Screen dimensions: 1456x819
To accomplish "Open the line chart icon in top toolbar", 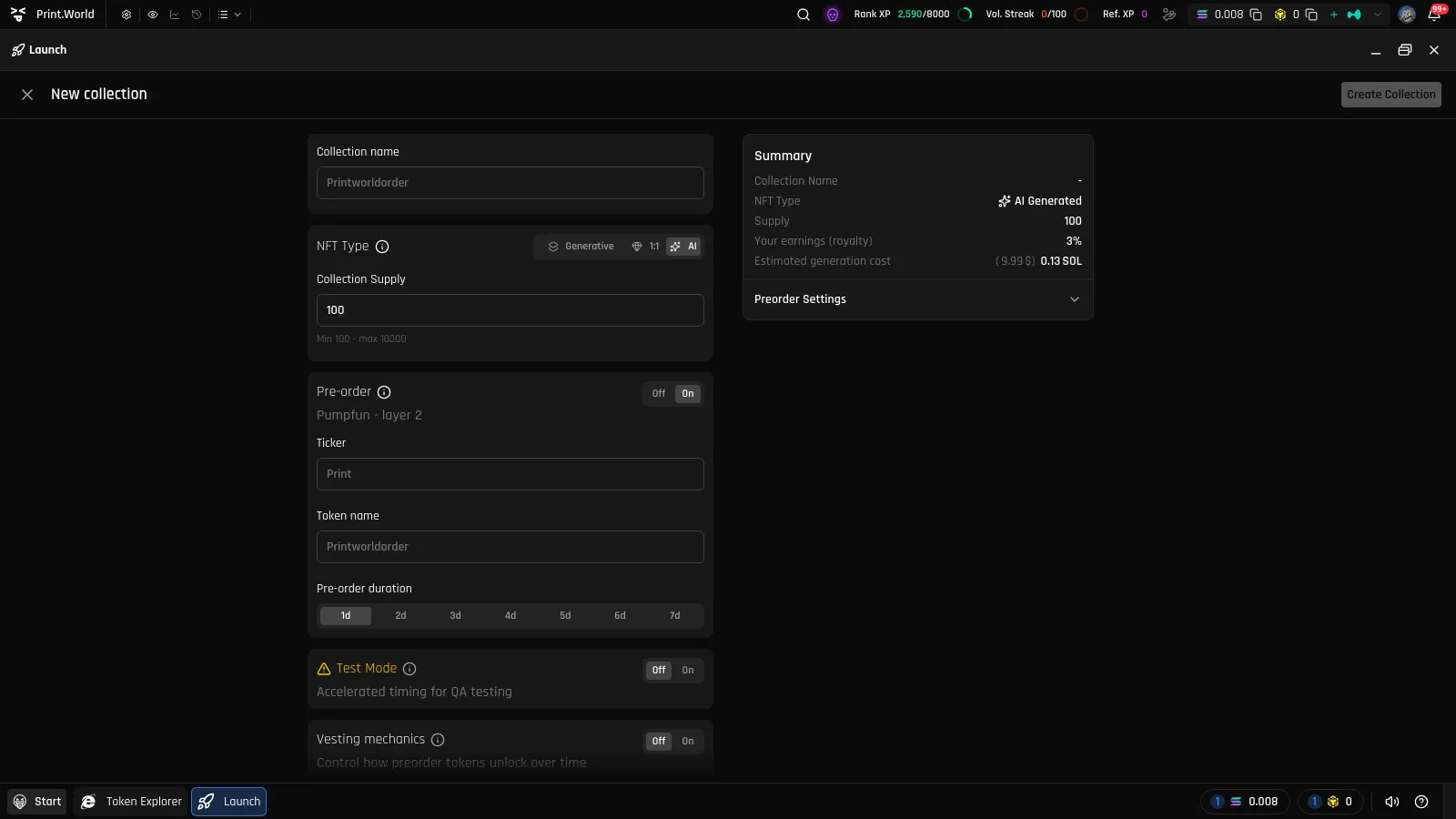I will tap(174, 15).
